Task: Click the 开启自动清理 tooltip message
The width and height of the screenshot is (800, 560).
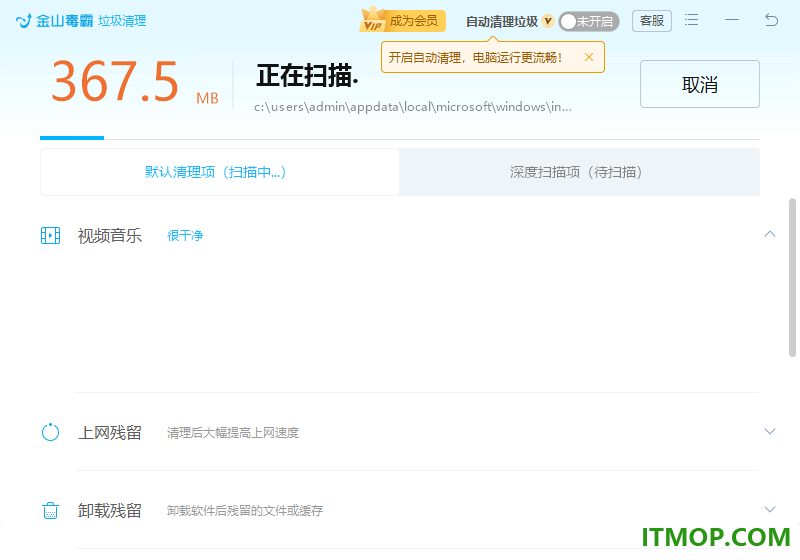Action: click(x=475, y=58)
